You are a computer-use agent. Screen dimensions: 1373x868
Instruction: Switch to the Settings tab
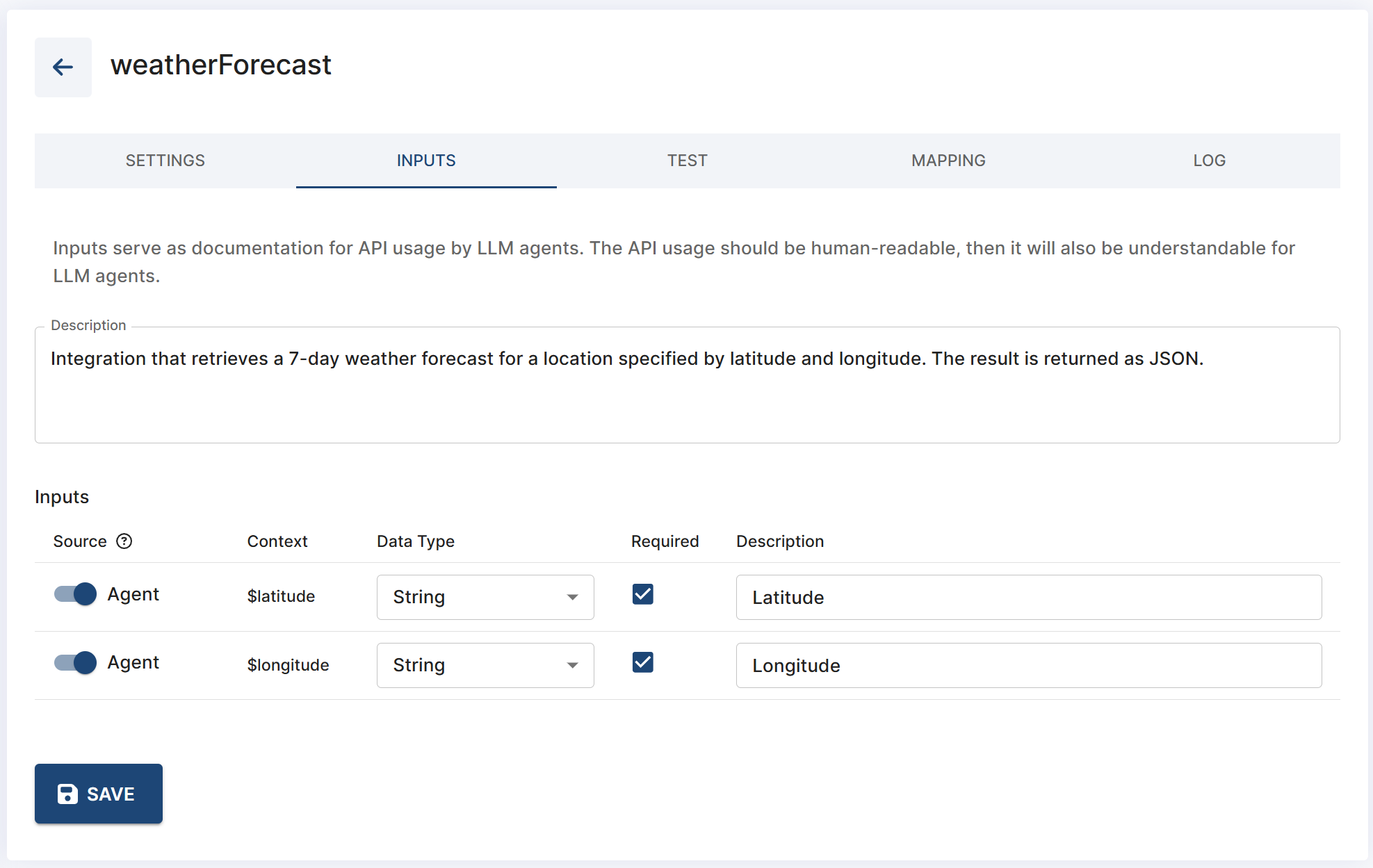click(165, 161)
